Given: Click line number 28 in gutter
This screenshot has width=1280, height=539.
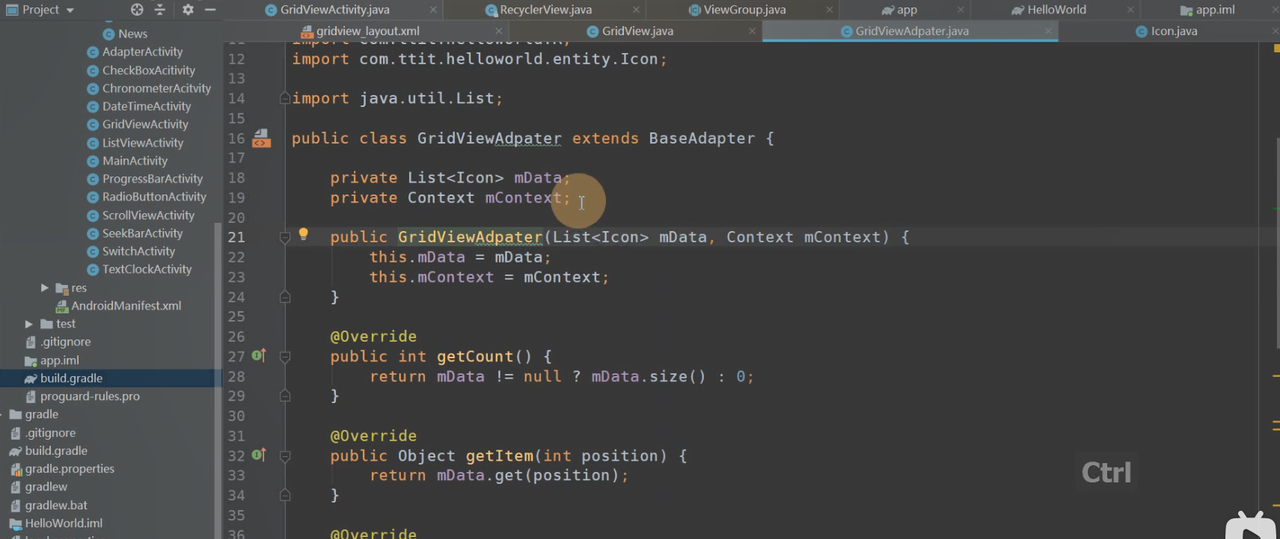Looking at the screenshot, I should [x=236, y=376].
